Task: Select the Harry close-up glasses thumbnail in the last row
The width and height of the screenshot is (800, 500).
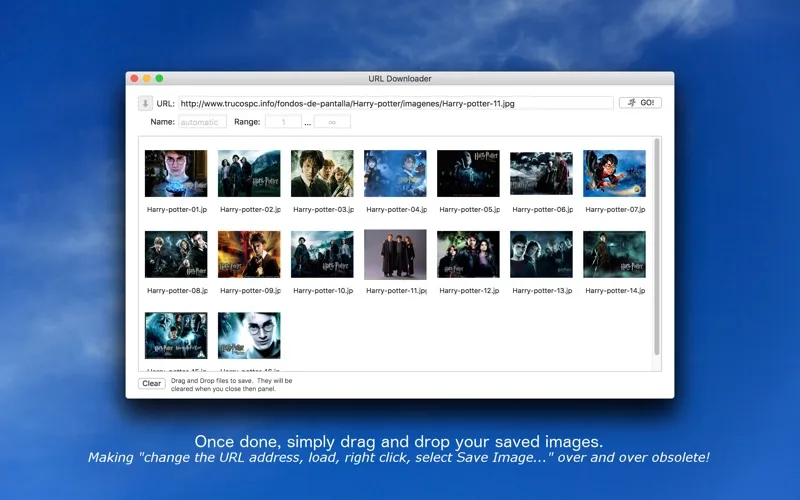Action: (249, 335)
